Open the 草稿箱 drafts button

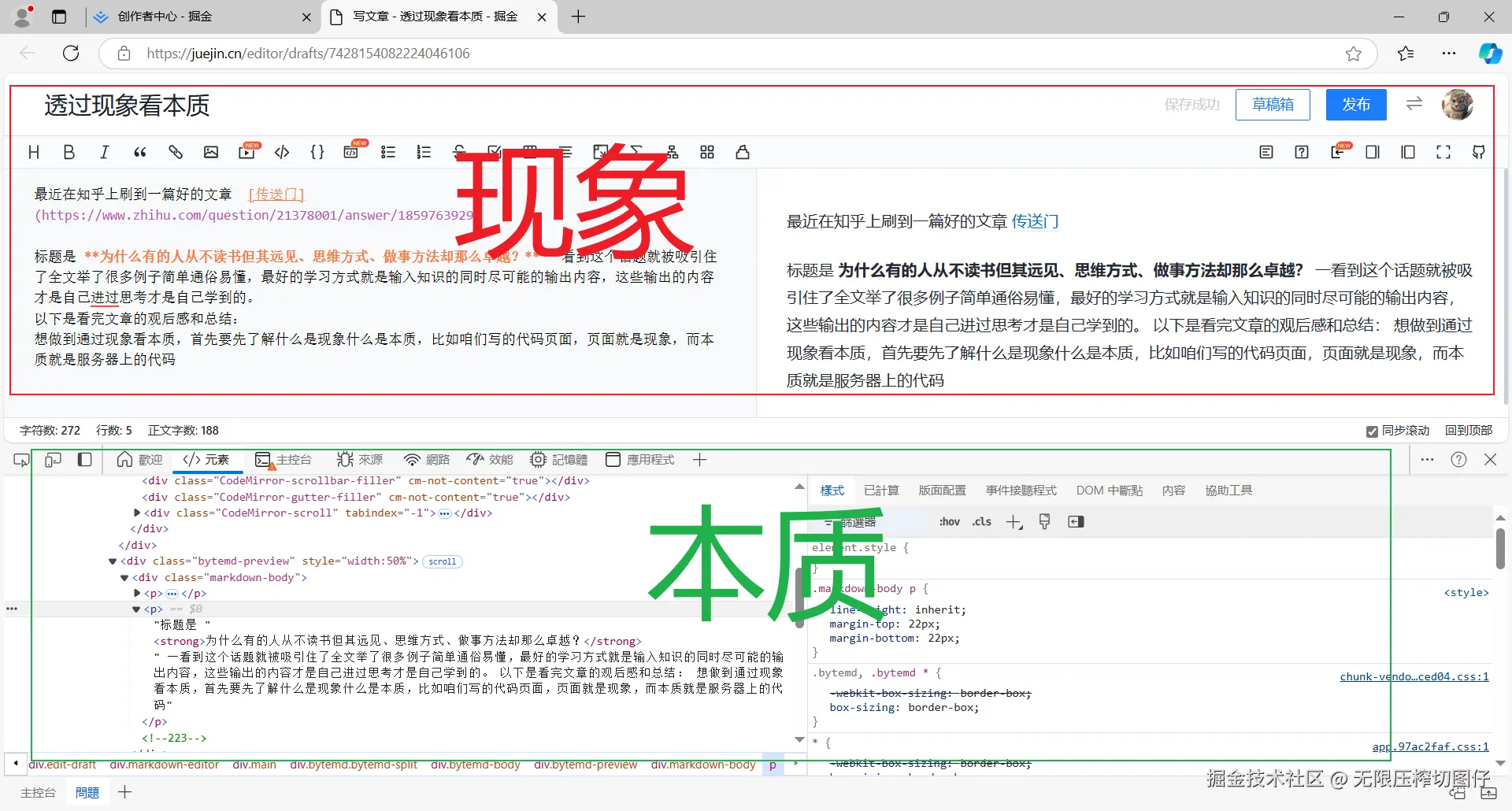[1273, 105]
